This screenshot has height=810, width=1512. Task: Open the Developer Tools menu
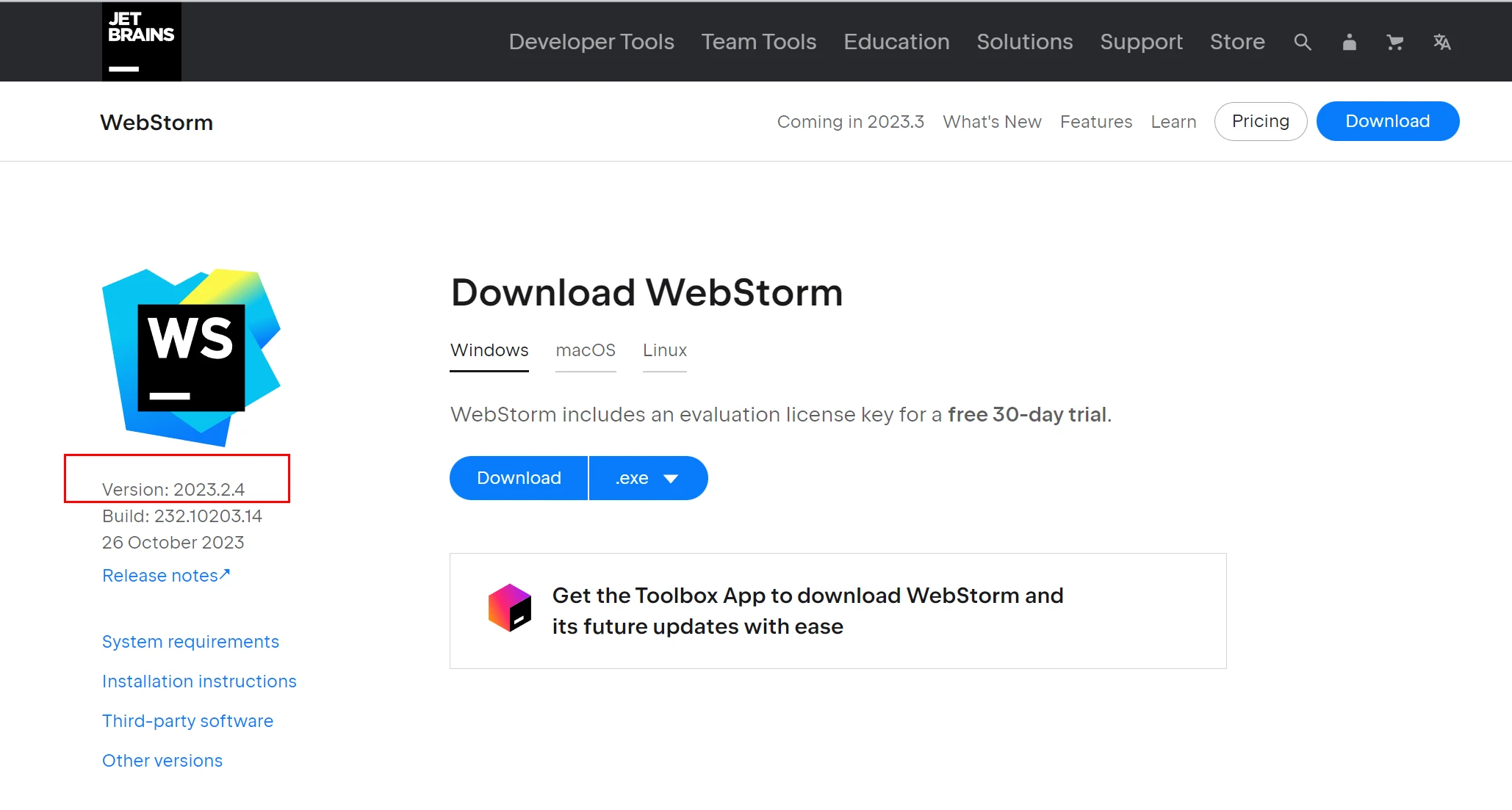[x=591, y=42]
